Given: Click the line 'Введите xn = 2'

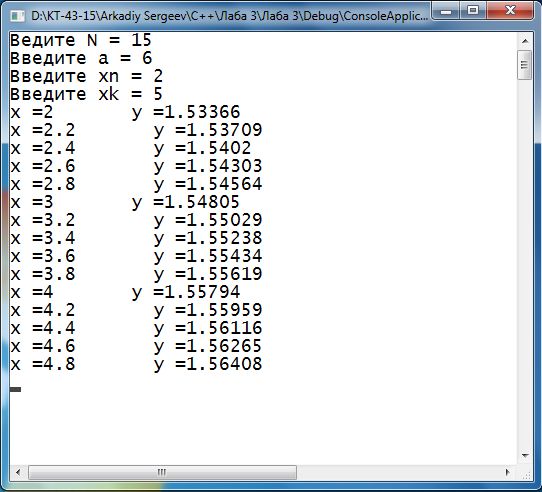Looking at the screenshot, I should tap(86, 76).
